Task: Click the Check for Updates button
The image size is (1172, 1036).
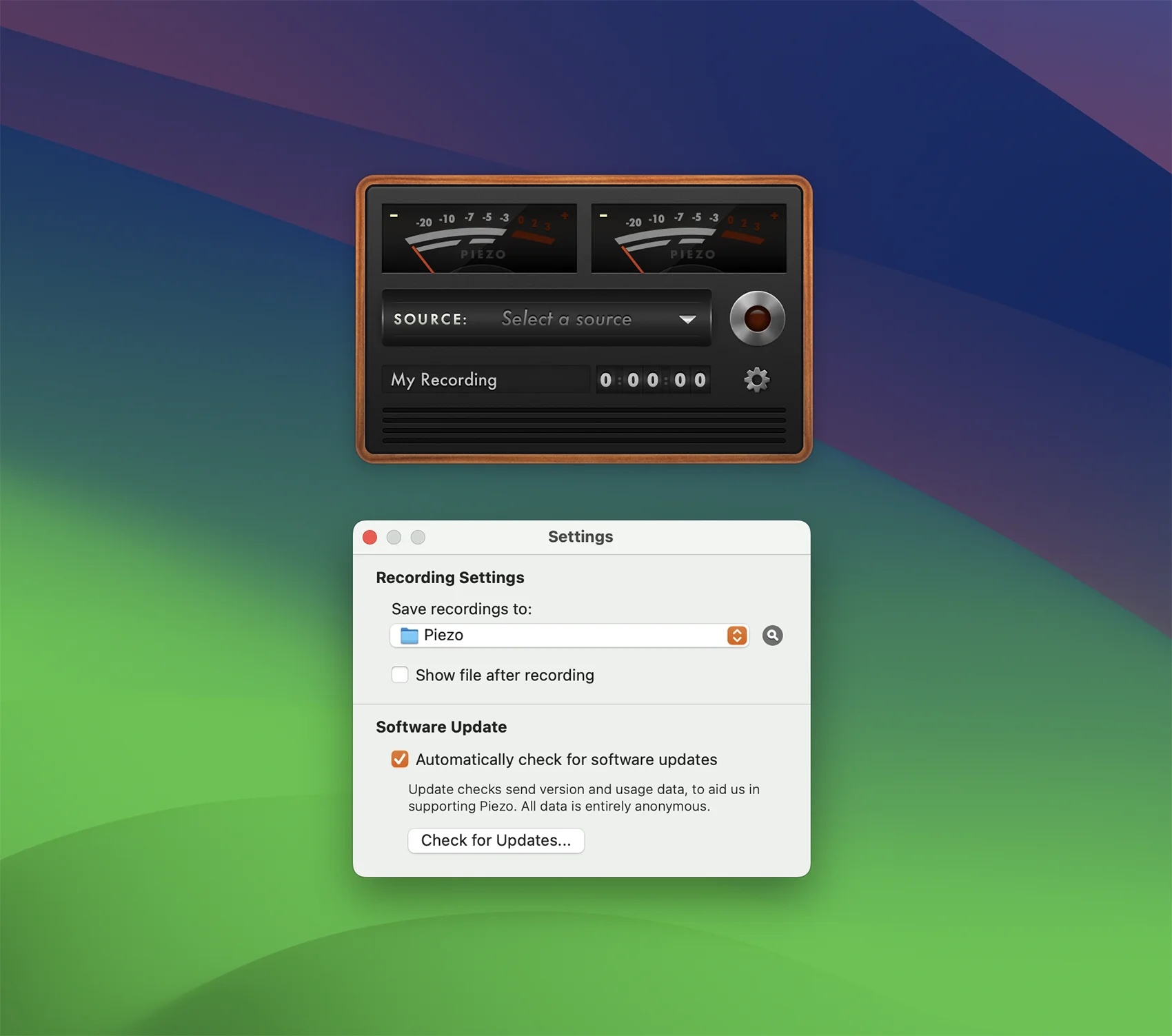Action: [496, 840]
